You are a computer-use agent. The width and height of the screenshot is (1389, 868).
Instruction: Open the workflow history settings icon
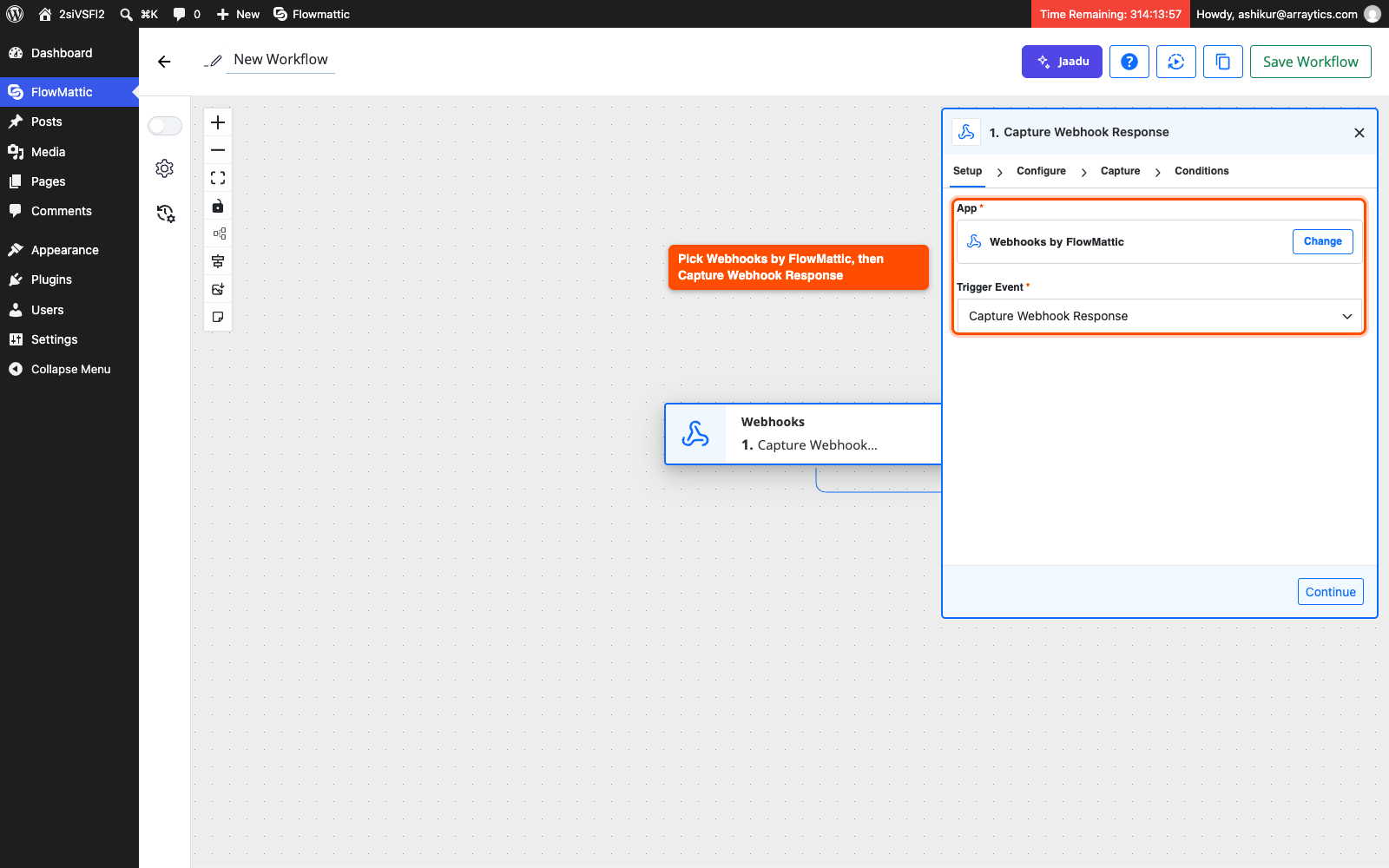(x=165, y=214)
